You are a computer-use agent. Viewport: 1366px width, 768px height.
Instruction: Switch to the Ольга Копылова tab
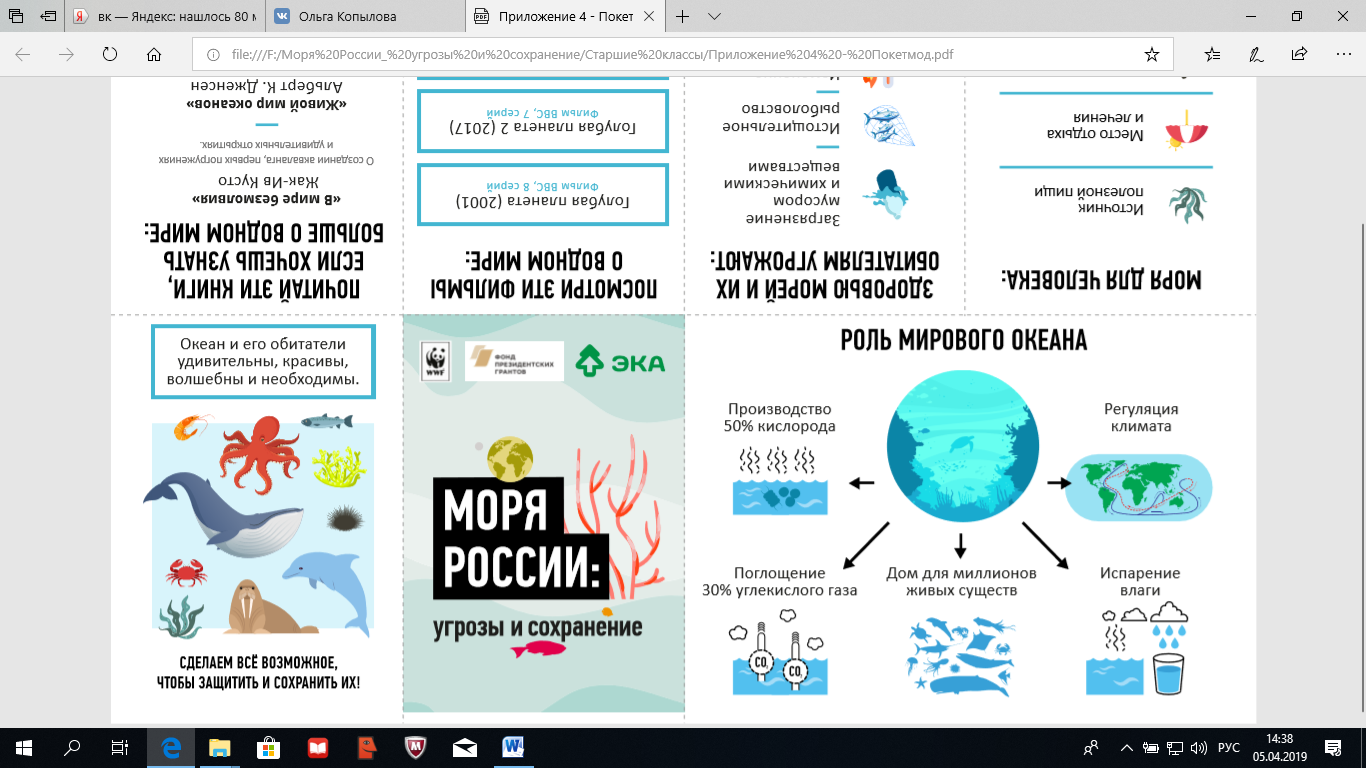[360, 17]
